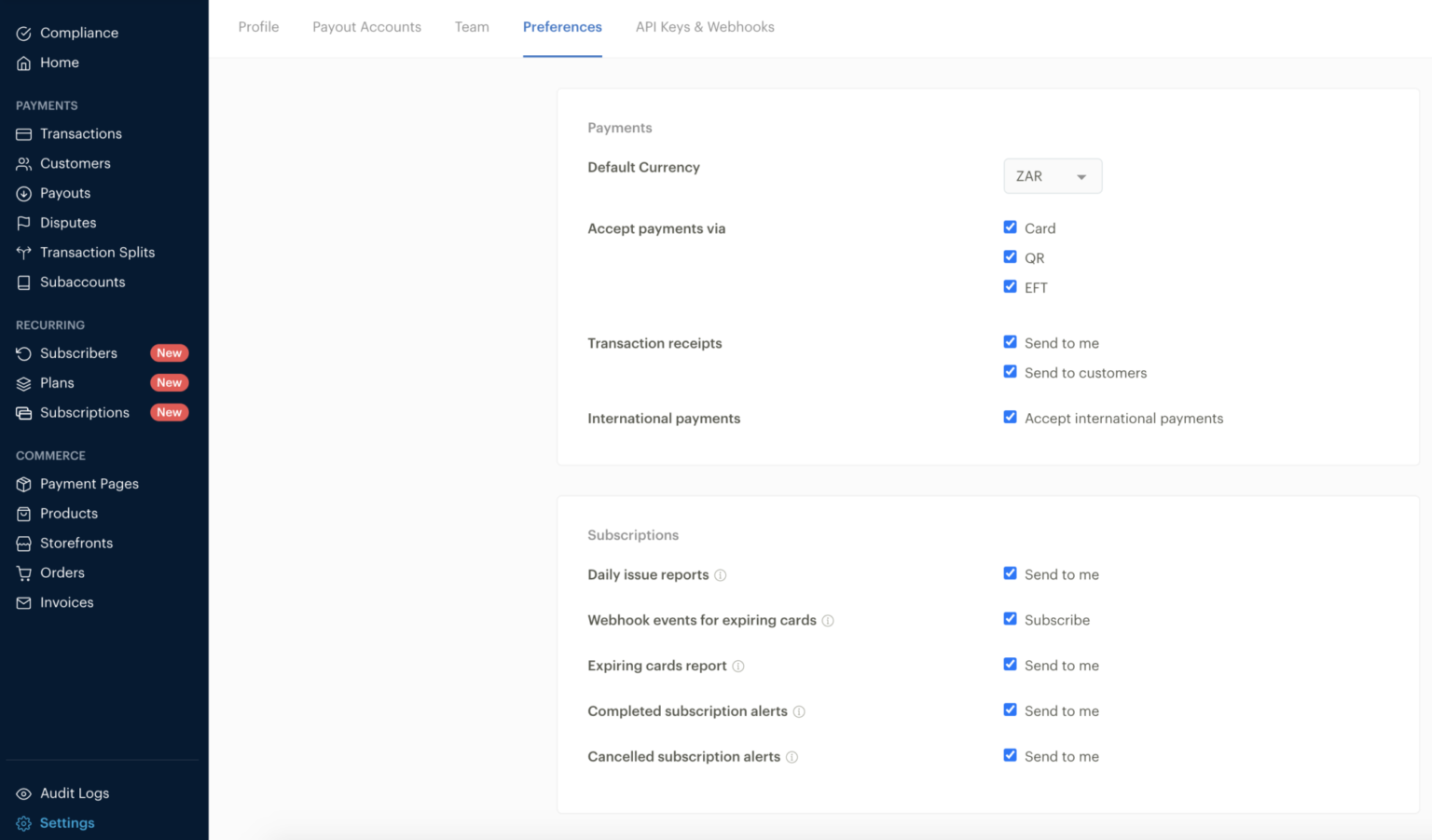1432x840 pixels.
Task: Click the Transaction Splits icon
Action: click(x=24, y=253)
